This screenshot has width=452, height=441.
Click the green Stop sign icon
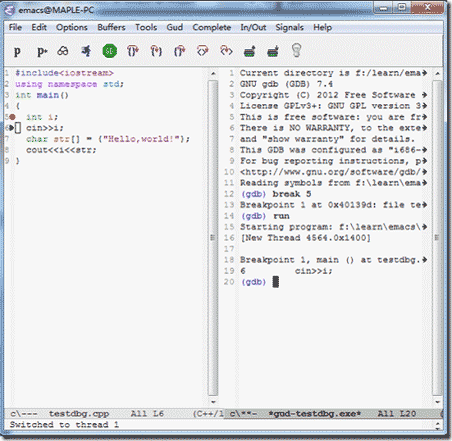110,51
